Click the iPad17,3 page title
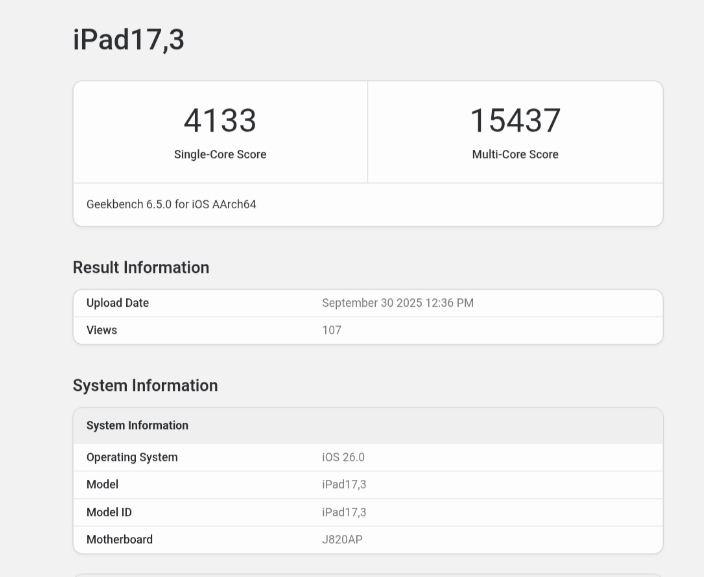 [128, 40]
